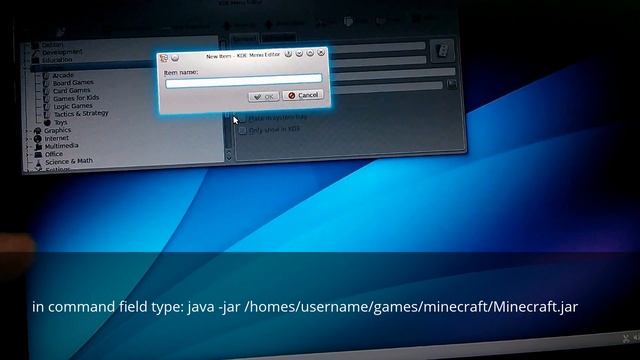
Task: Click the pin button beside the dialog app icon
Action: 175,58
